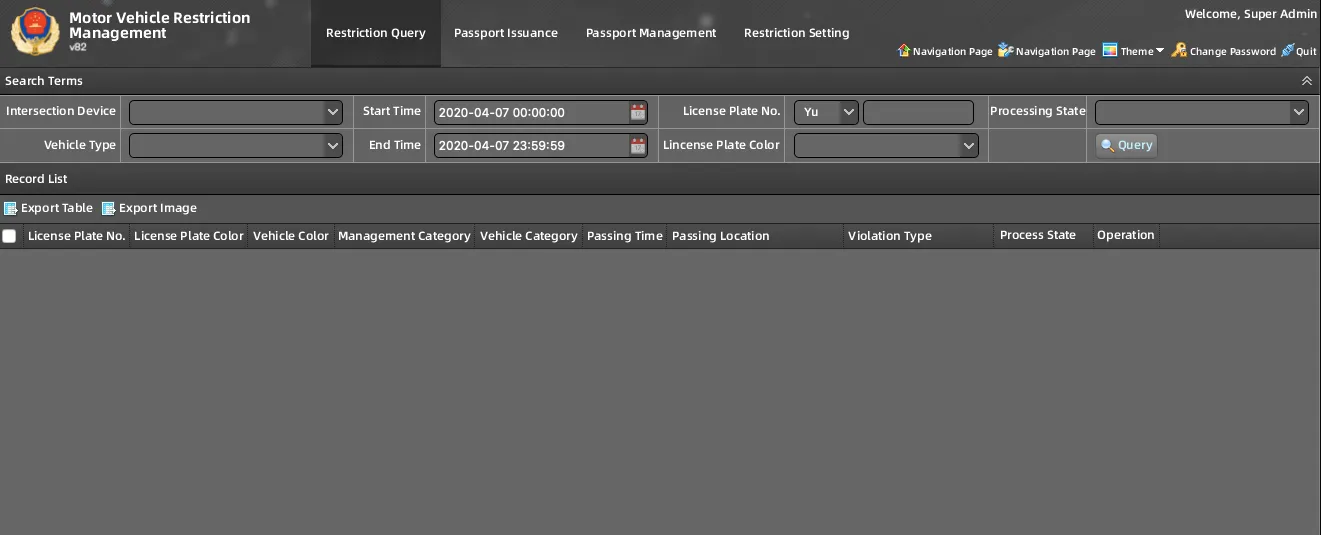Click the Passing Time column header
Image resolution: width=1321 pixels, height=535 pixels.
625,236
